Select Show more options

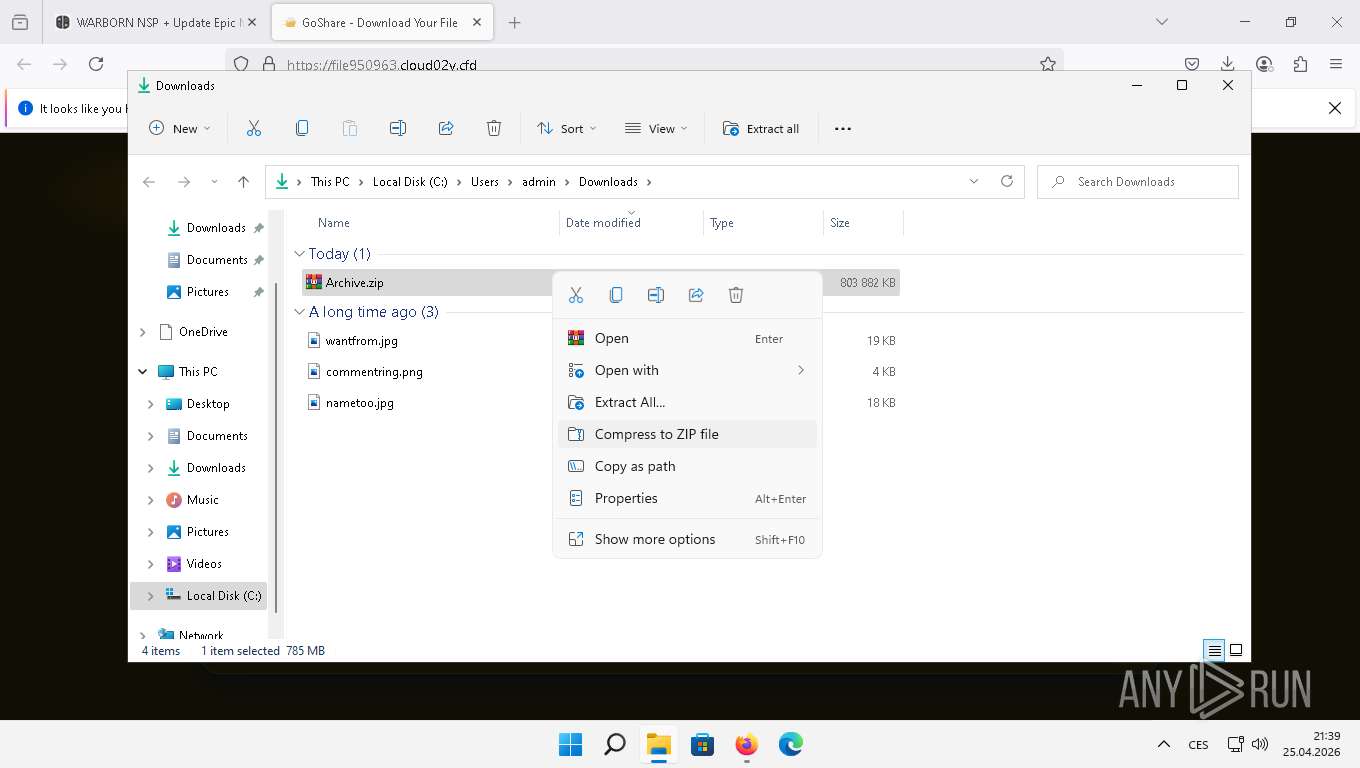(x=687, y=539)
